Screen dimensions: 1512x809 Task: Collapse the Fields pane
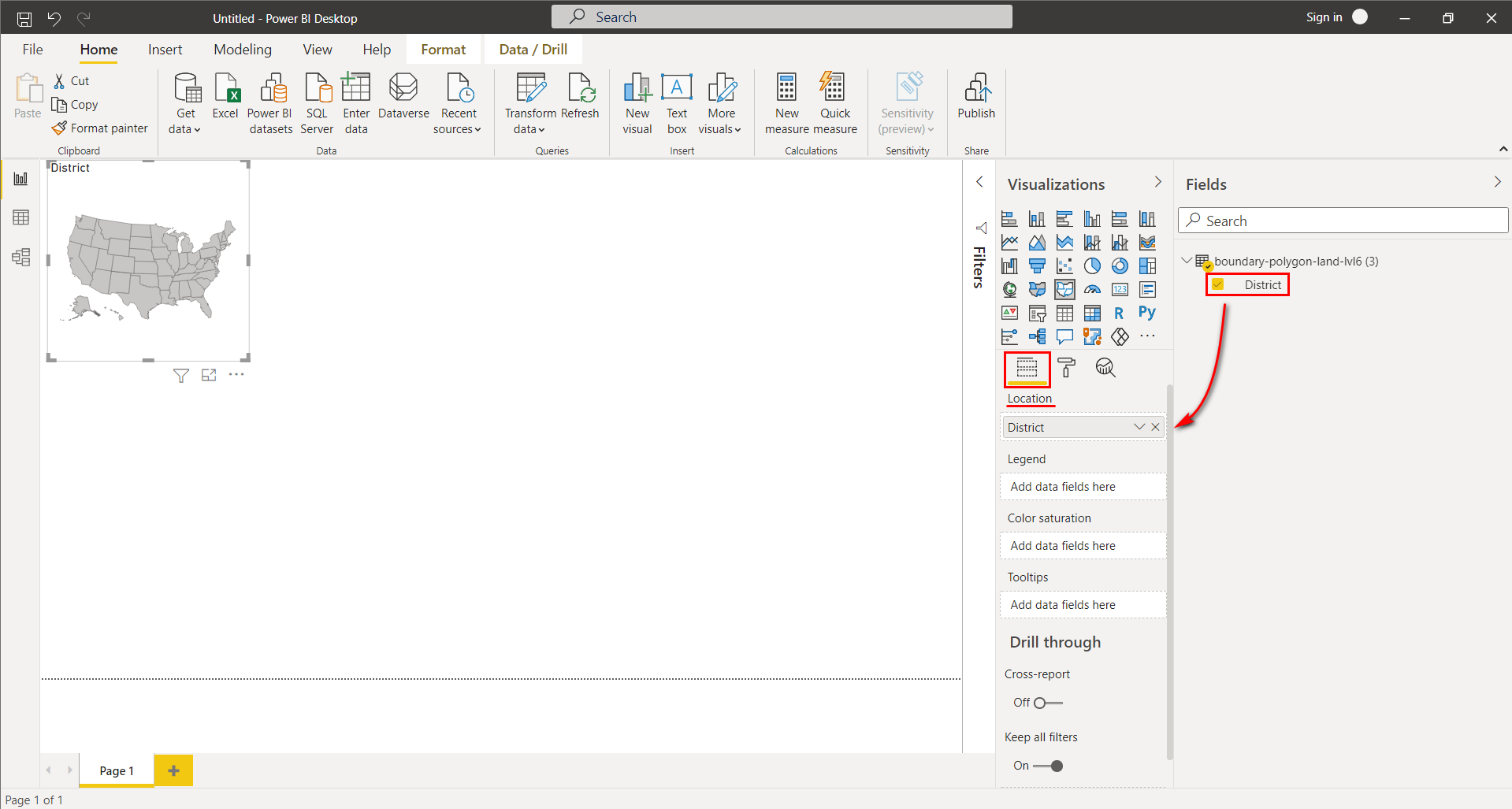[x=1497, y=182]
